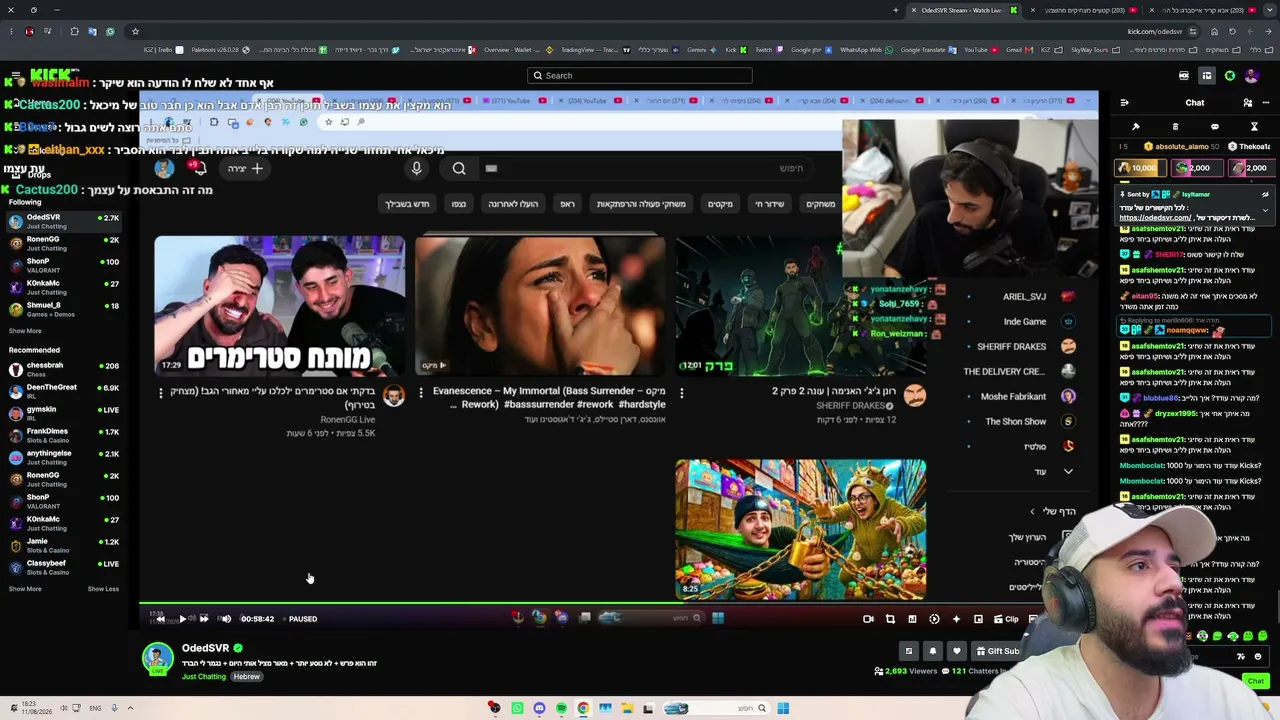The image size is (1280, 720).
Task: Click the Windows Start button
Action: [783, 708]
